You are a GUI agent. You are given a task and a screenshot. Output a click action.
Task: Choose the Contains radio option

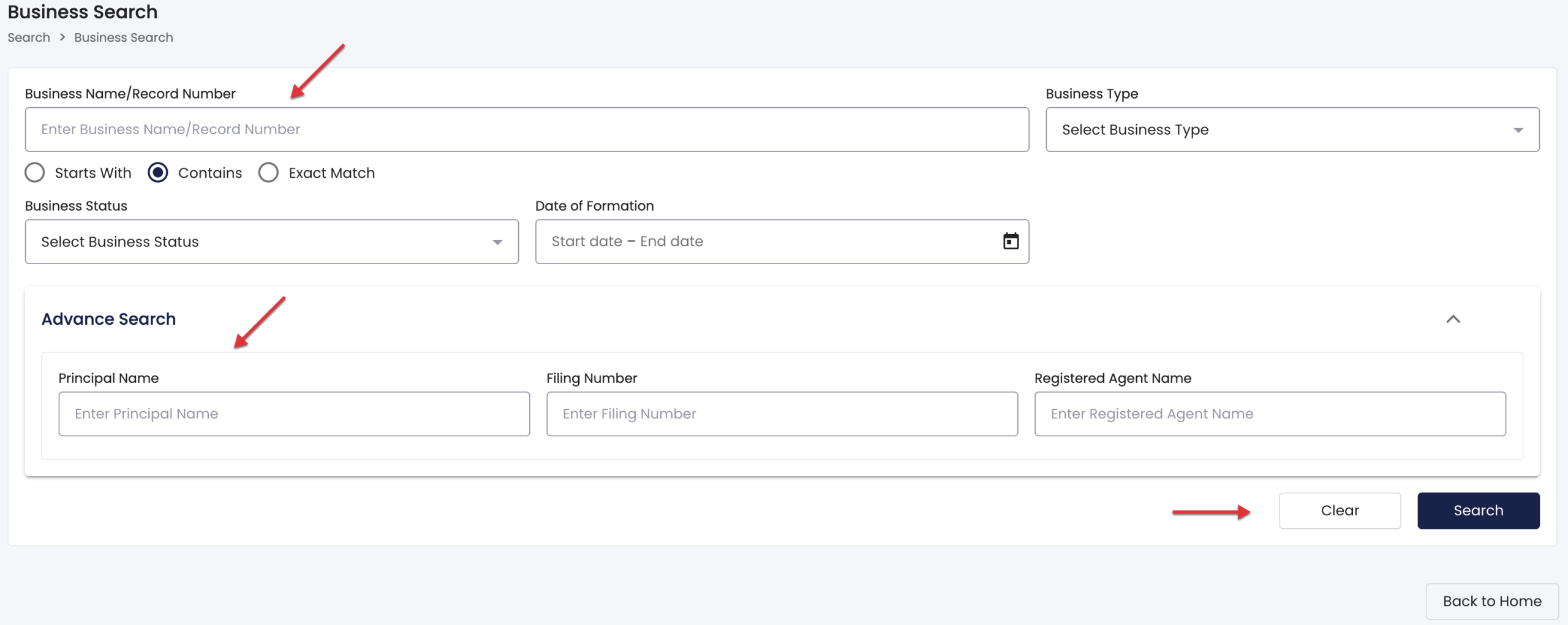tap(158, 173)
